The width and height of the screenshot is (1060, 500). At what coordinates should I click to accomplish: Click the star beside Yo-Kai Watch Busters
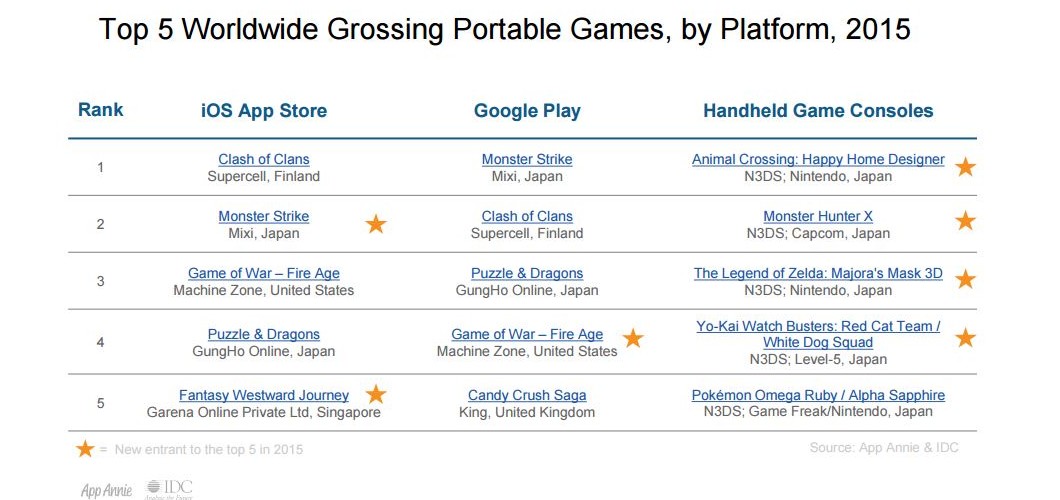[x=965, y=336]
